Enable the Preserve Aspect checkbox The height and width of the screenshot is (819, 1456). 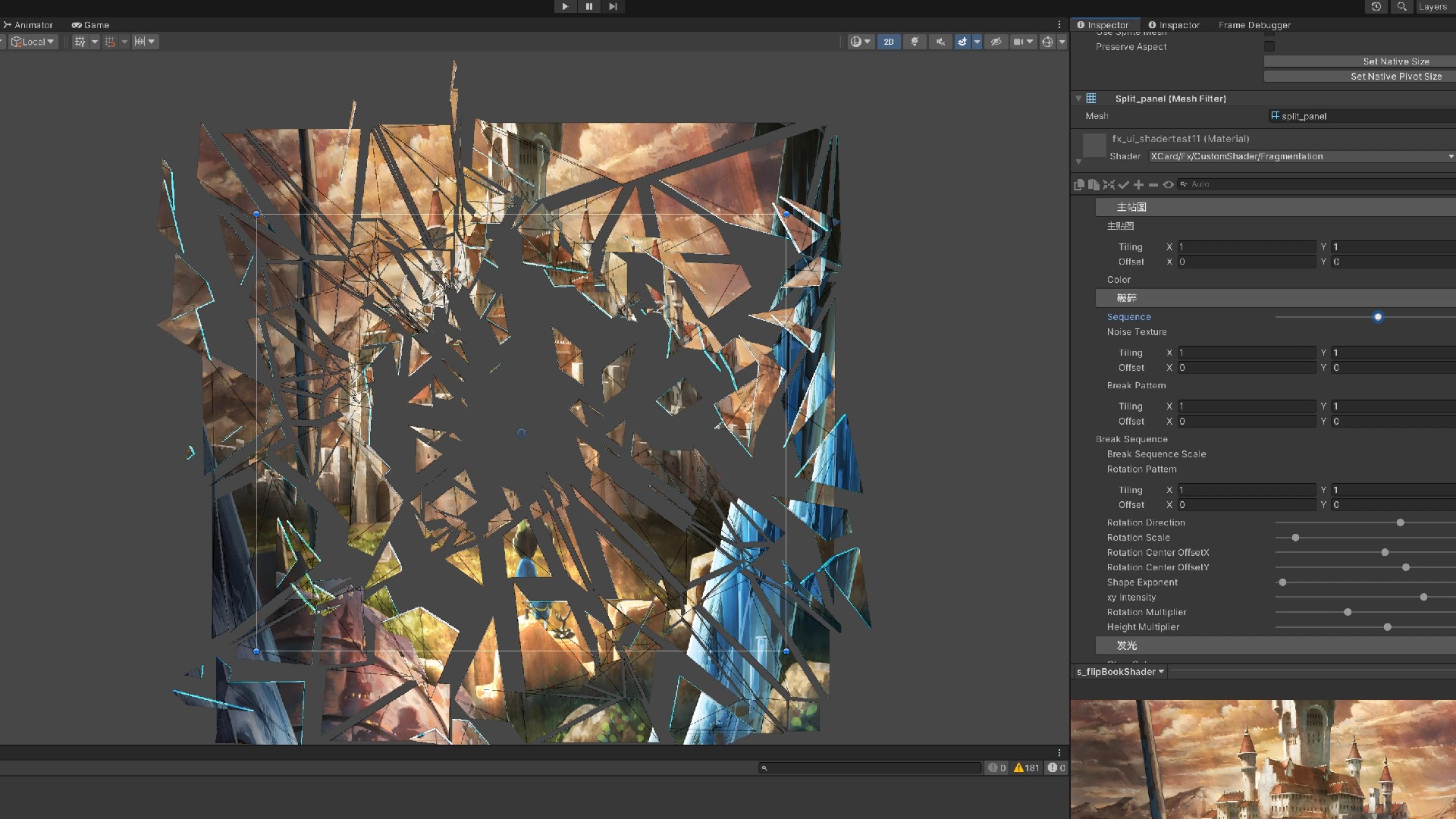[x=1269, y=46]
